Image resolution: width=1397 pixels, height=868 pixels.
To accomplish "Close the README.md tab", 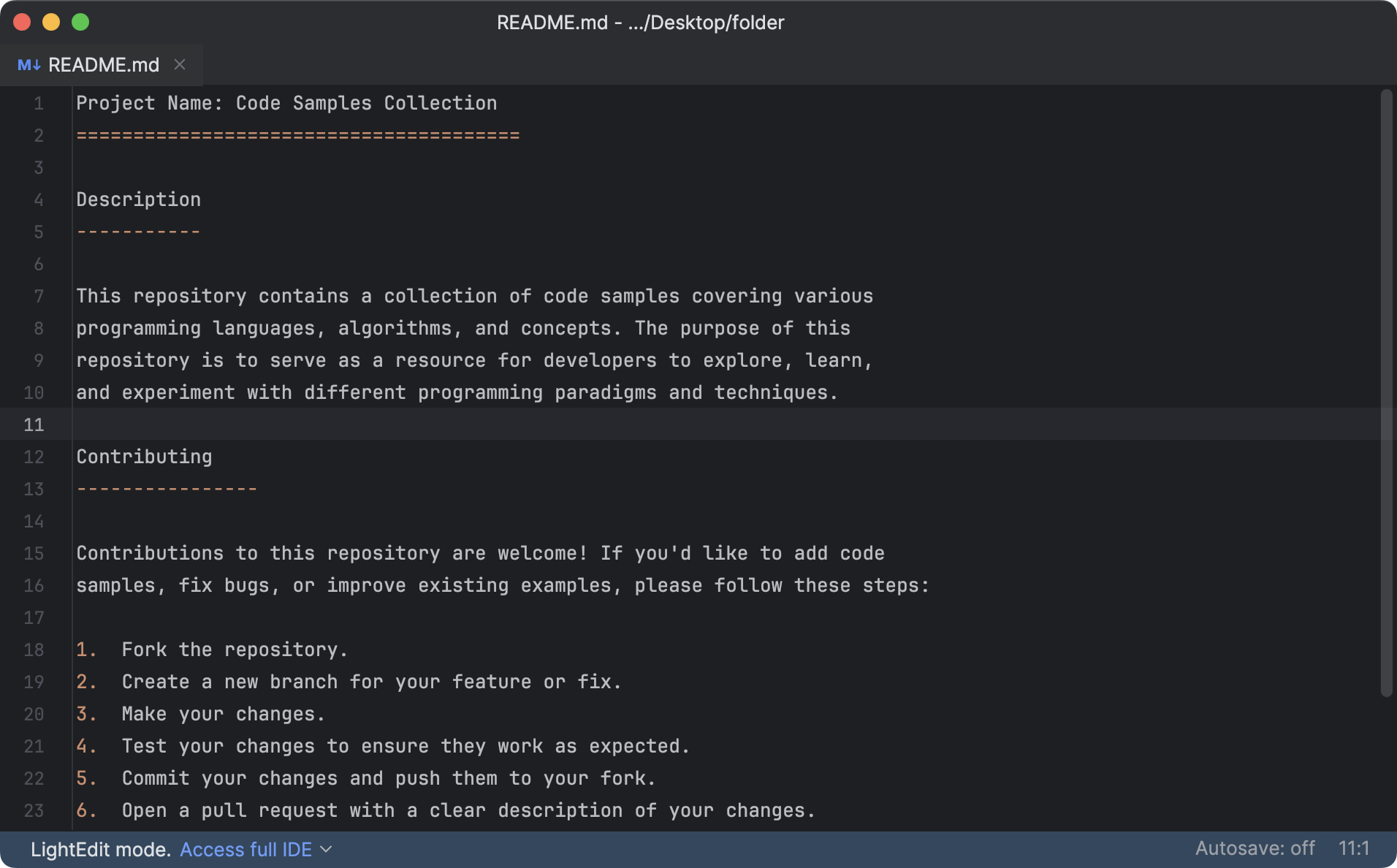I will pyautogui.click(x=180, y=65).
